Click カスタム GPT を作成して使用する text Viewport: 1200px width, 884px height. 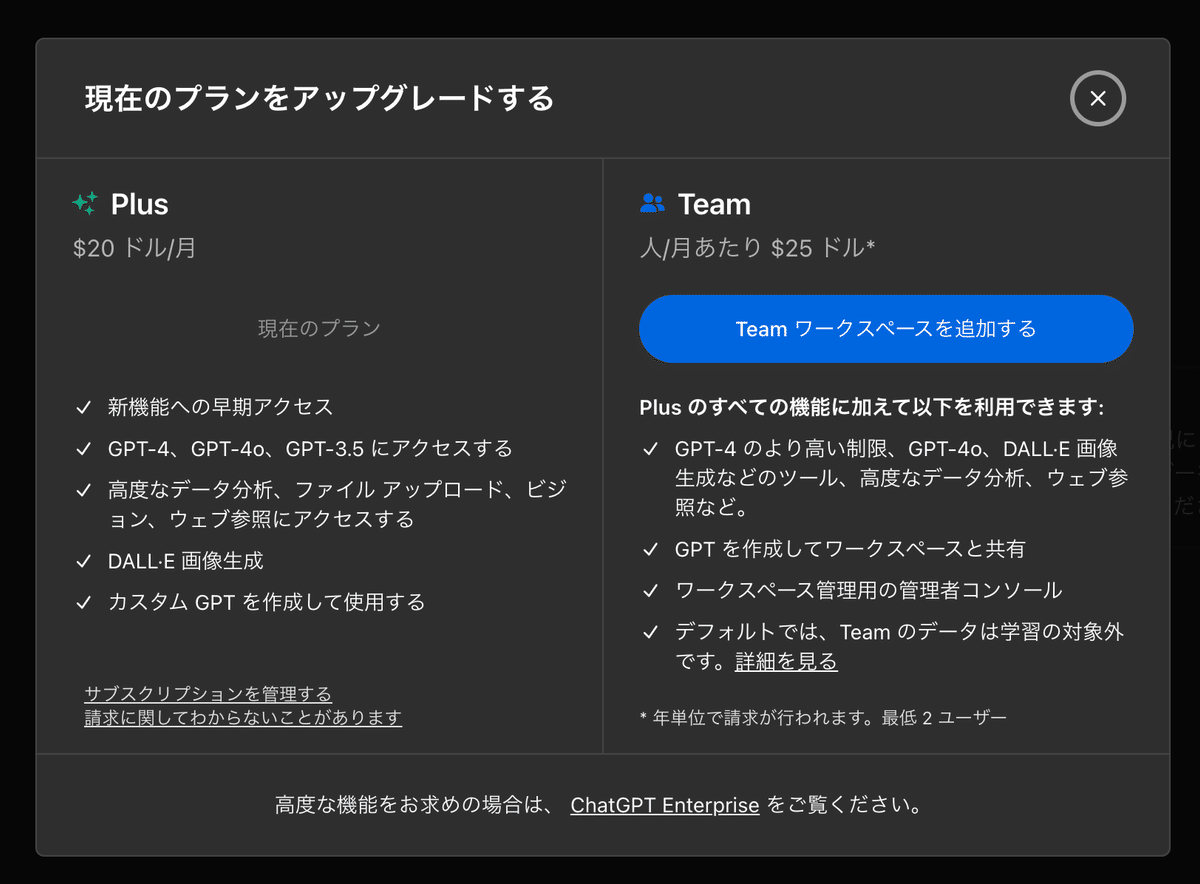coord(266,602)
